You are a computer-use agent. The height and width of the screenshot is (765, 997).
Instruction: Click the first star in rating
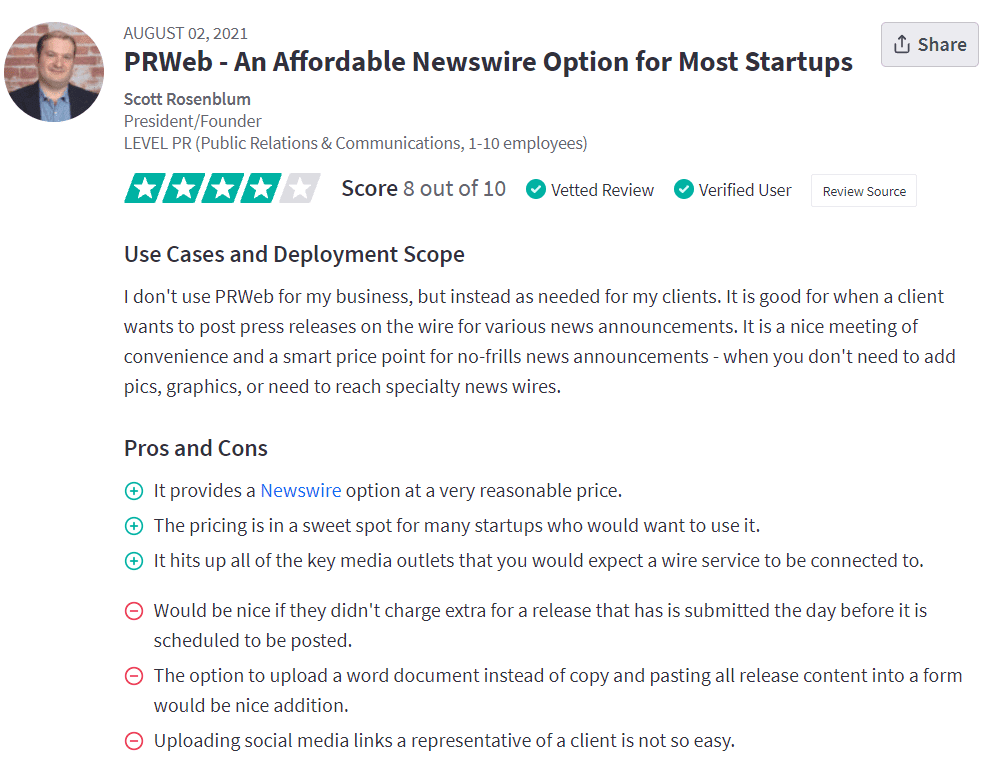(144, 188)
